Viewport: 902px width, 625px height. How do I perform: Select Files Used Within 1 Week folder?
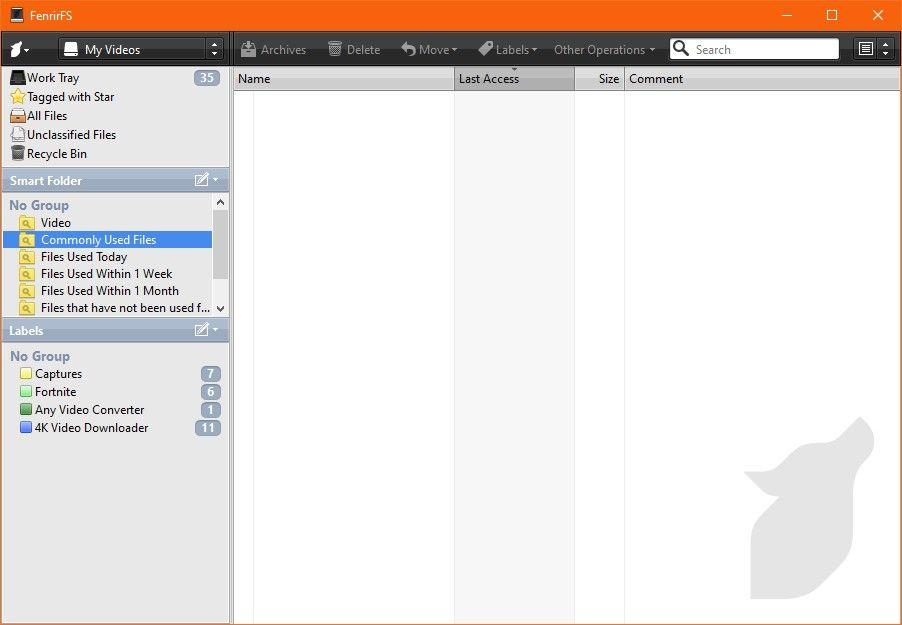[106, 274]
